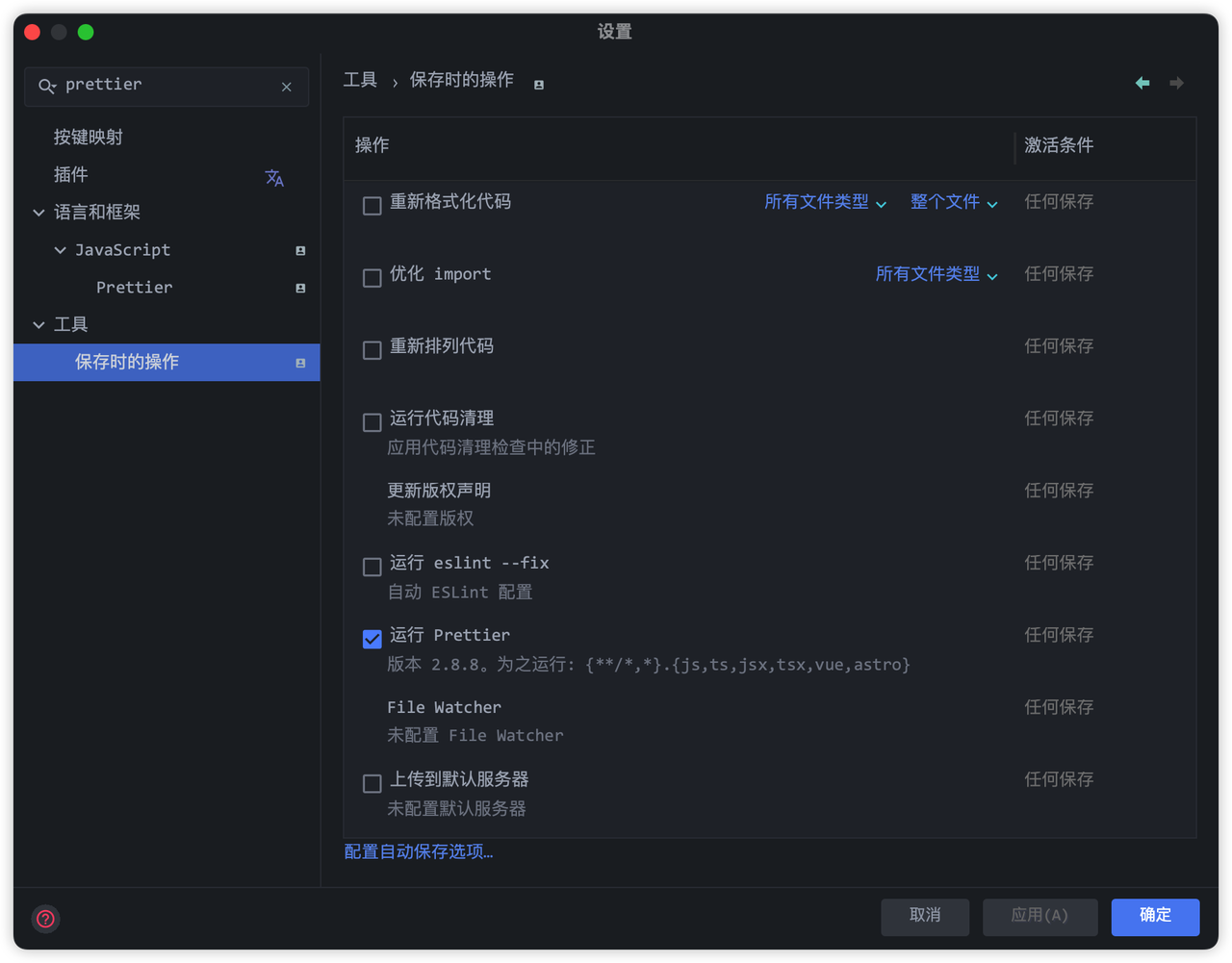Click project-level badge next to JavaScript
Image resolution: width=1232 pixels, height=963 pixels.
[x=300, y=251]
